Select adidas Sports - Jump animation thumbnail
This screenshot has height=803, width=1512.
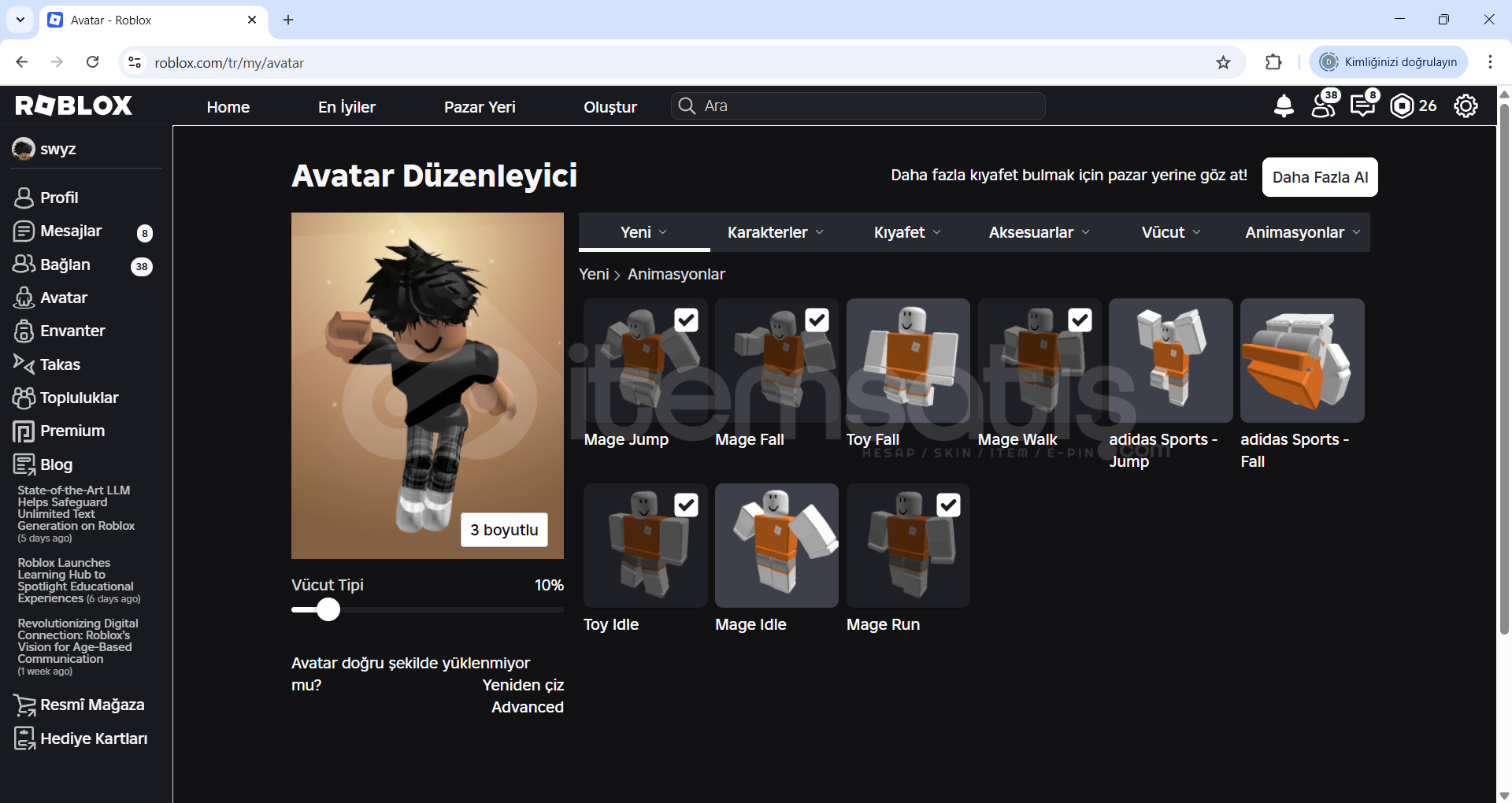pos(1171,361)
